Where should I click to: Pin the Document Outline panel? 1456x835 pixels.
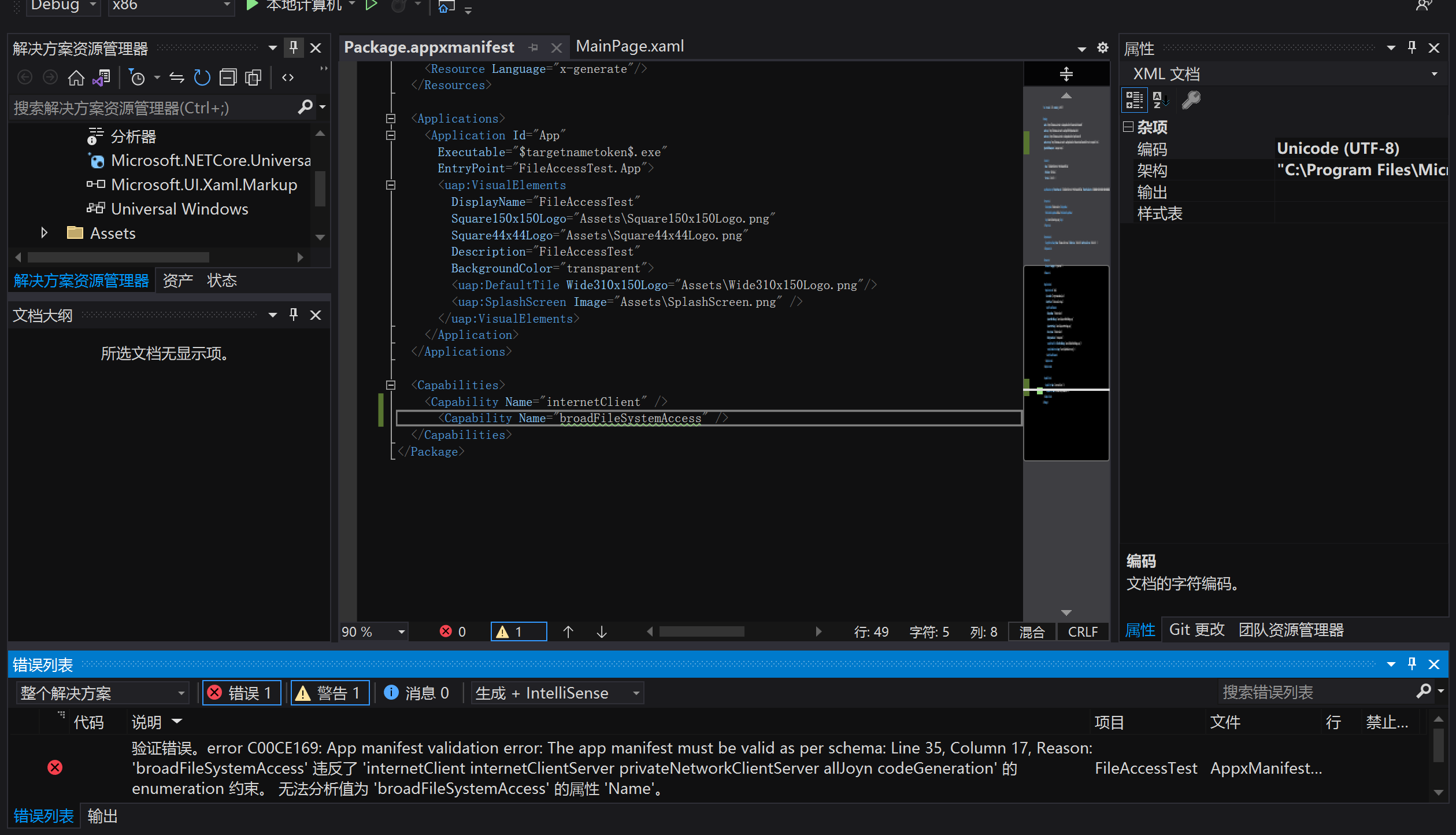click(294, 315)
